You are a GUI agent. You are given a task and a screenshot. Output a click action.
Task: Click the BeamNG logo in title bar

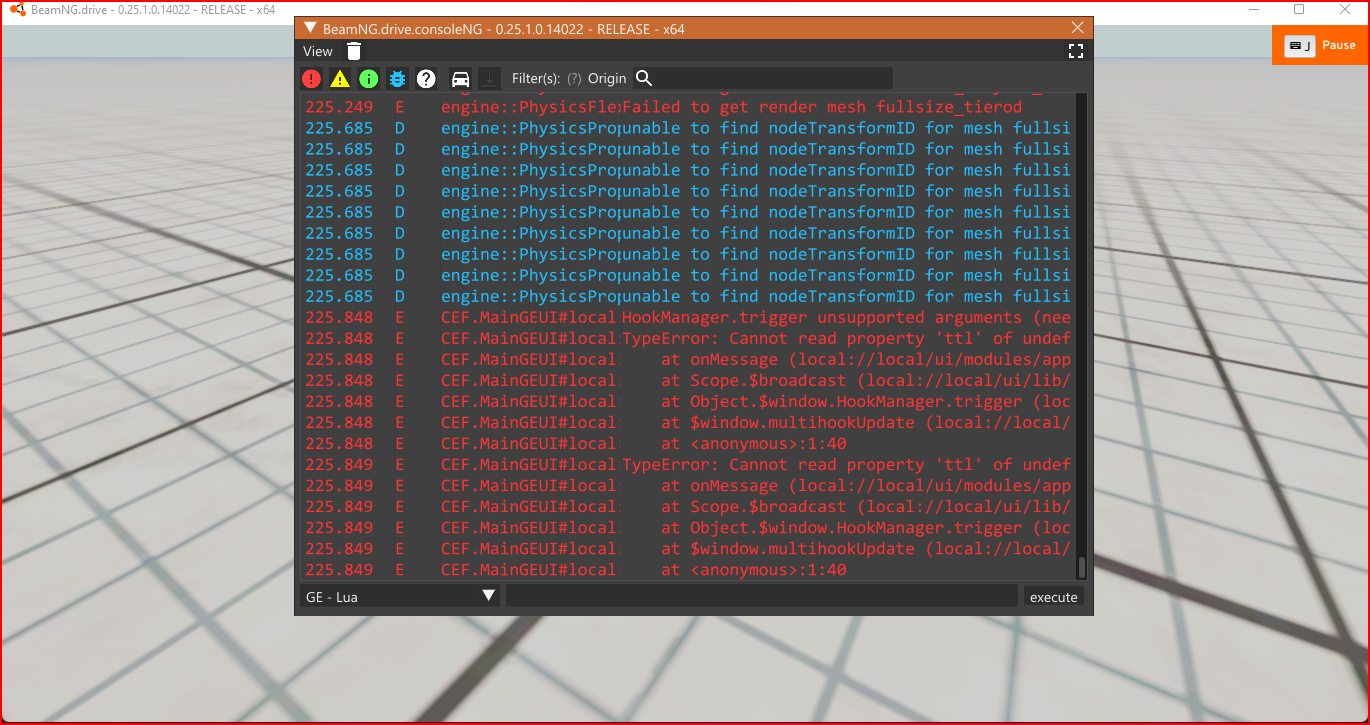pyautogui.click(x=16, y=9)
